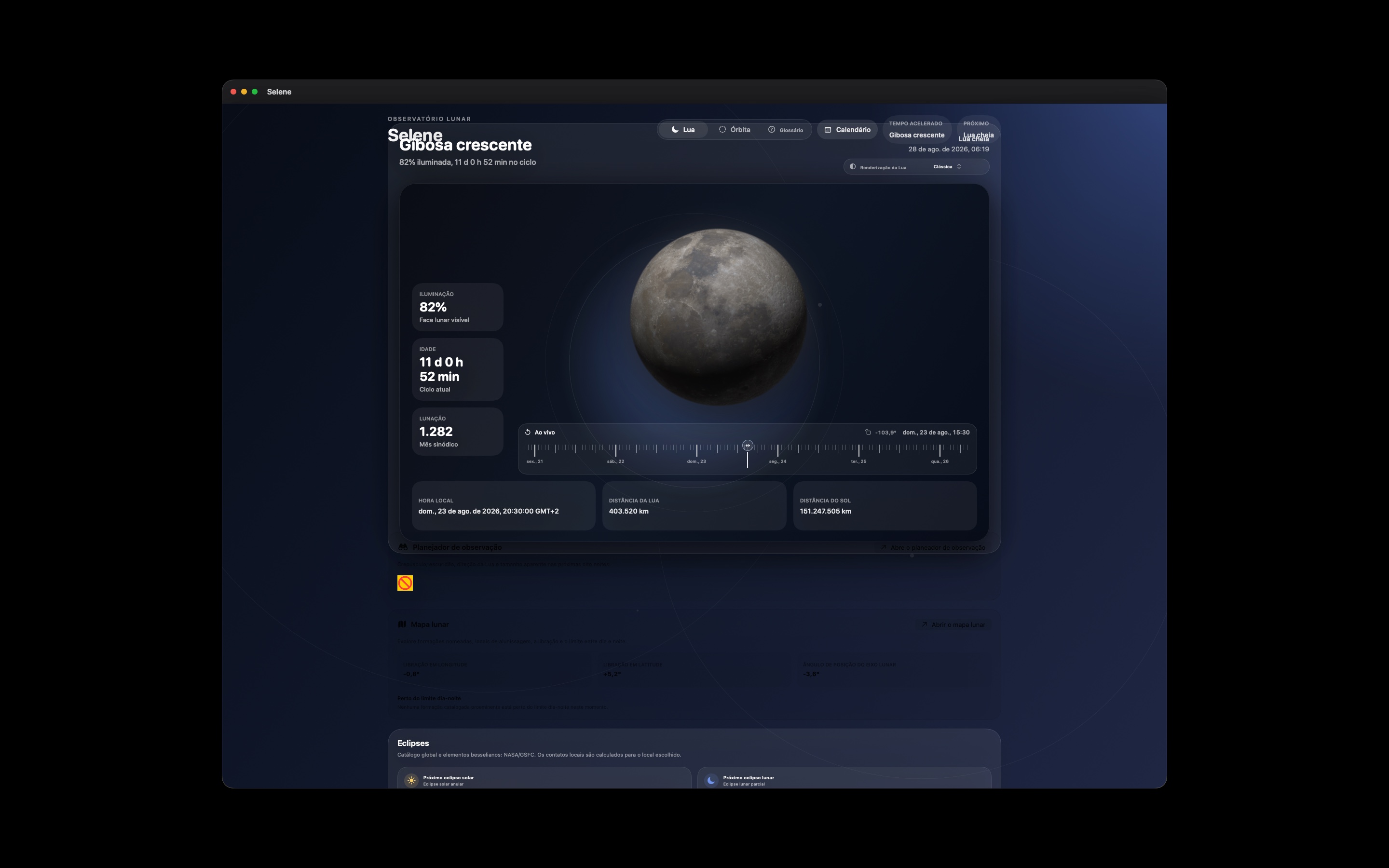1389x868 pixels.
Task: Click the Tempo acelerado Gibosa crescente pill
Action: coord(917,130)
